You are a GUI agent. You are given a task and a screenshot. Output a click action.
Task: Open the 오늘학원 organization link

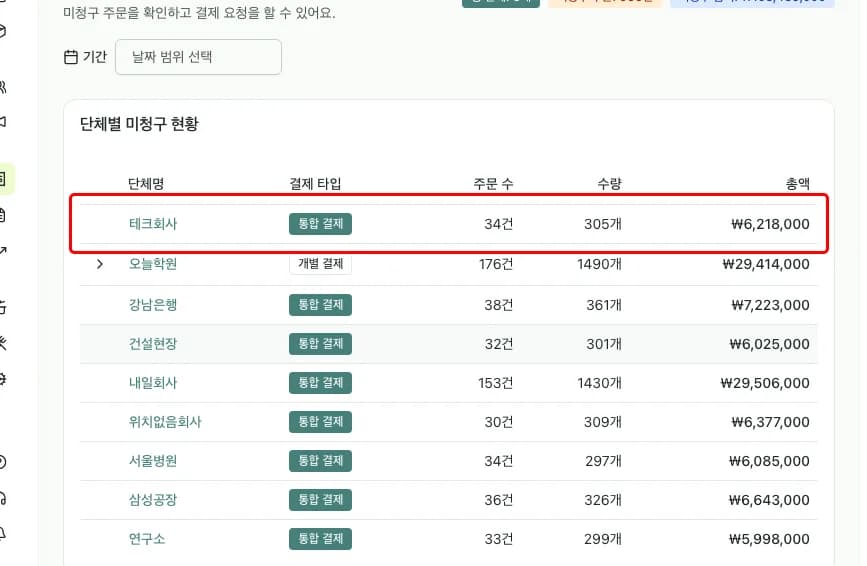coord(153,264)
